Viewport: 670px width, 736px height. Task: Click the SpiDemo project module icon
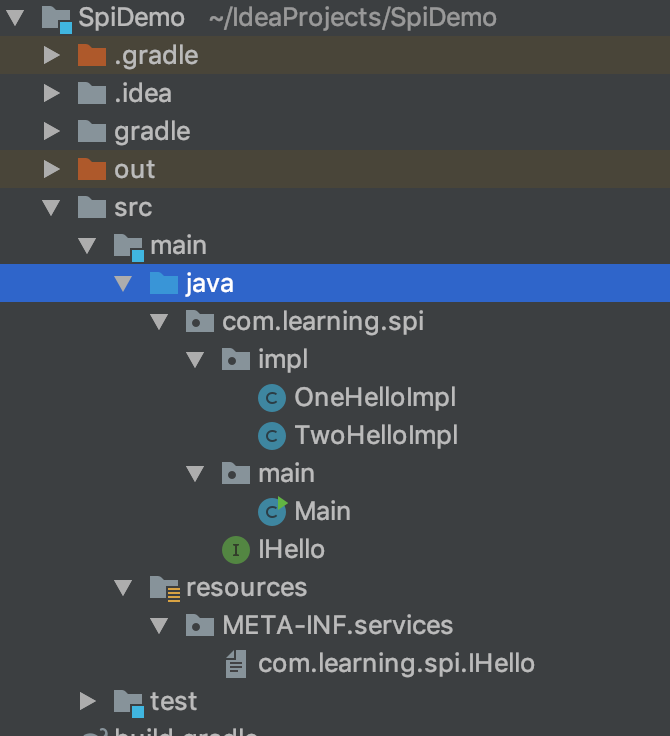57,20
